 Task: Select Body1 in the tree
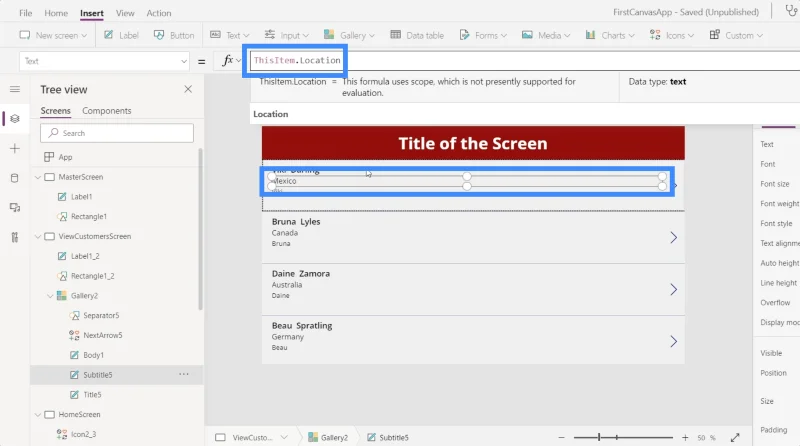tap(93, 355)
